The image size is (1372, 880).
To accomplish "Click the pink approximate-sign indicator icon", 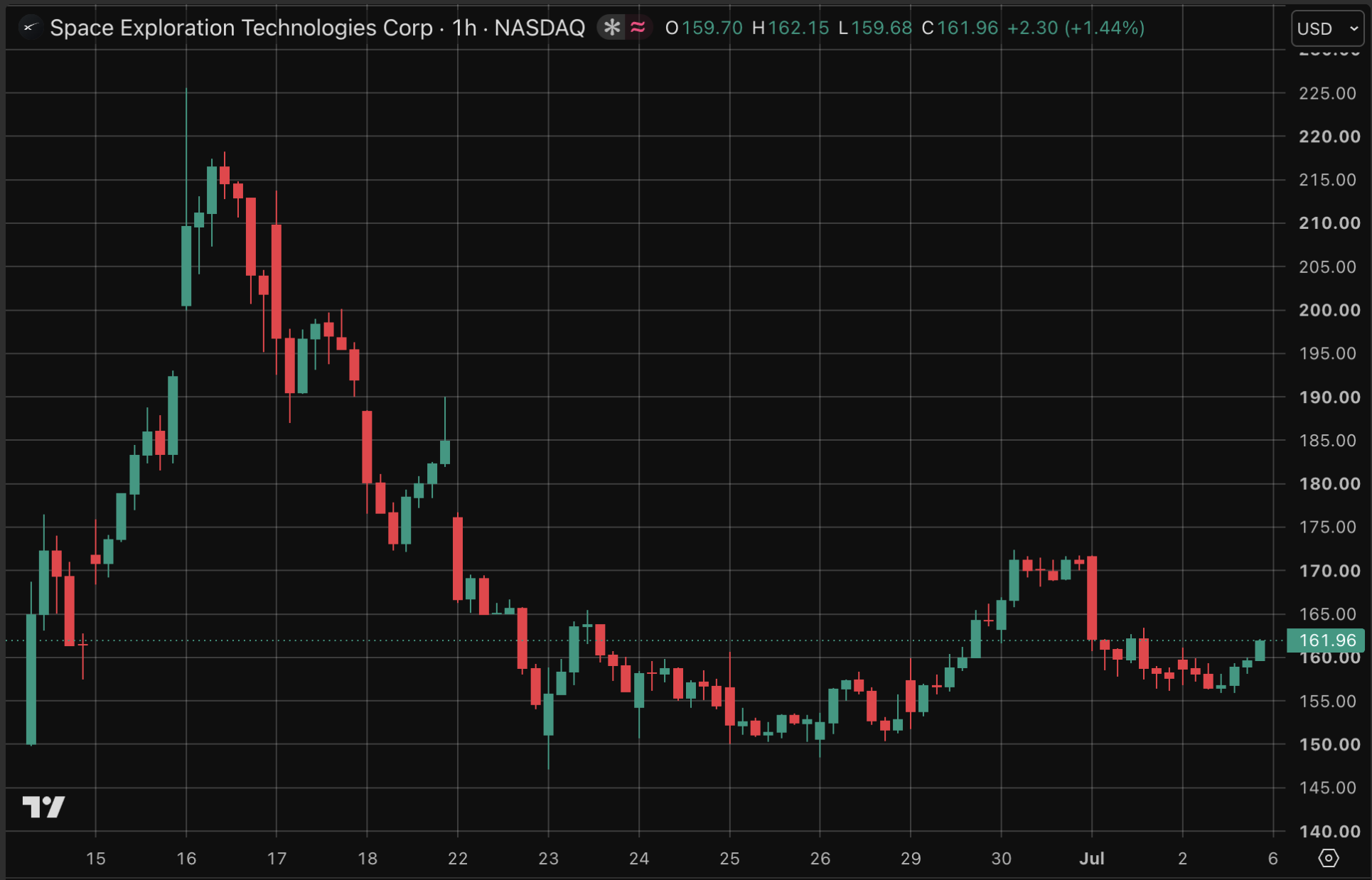I will pyautogui.click(x=638, y=28).
